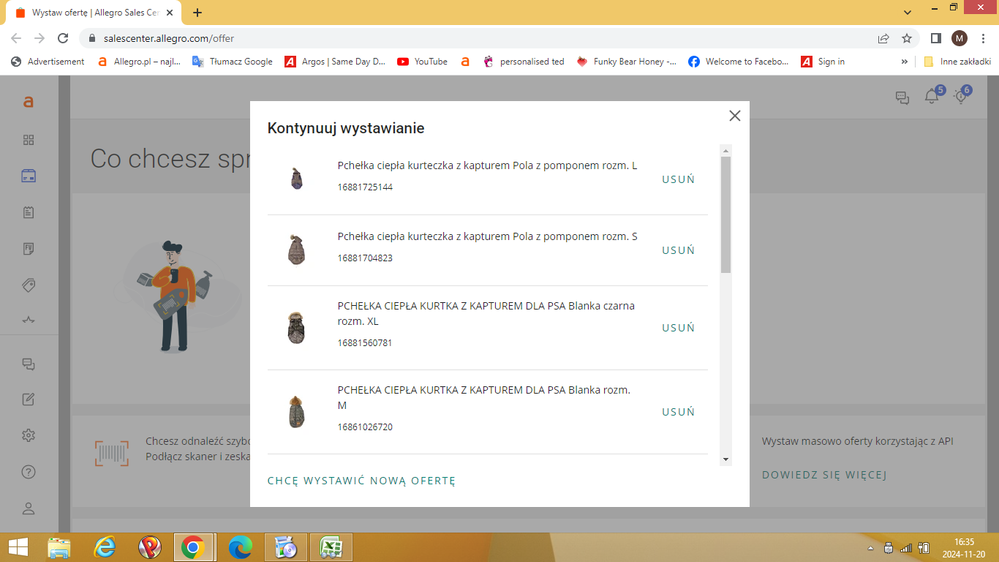Click CHCĘ WYSTAWIĆ NOWĄ OFERTĘ link

click(x=361, y=481)
